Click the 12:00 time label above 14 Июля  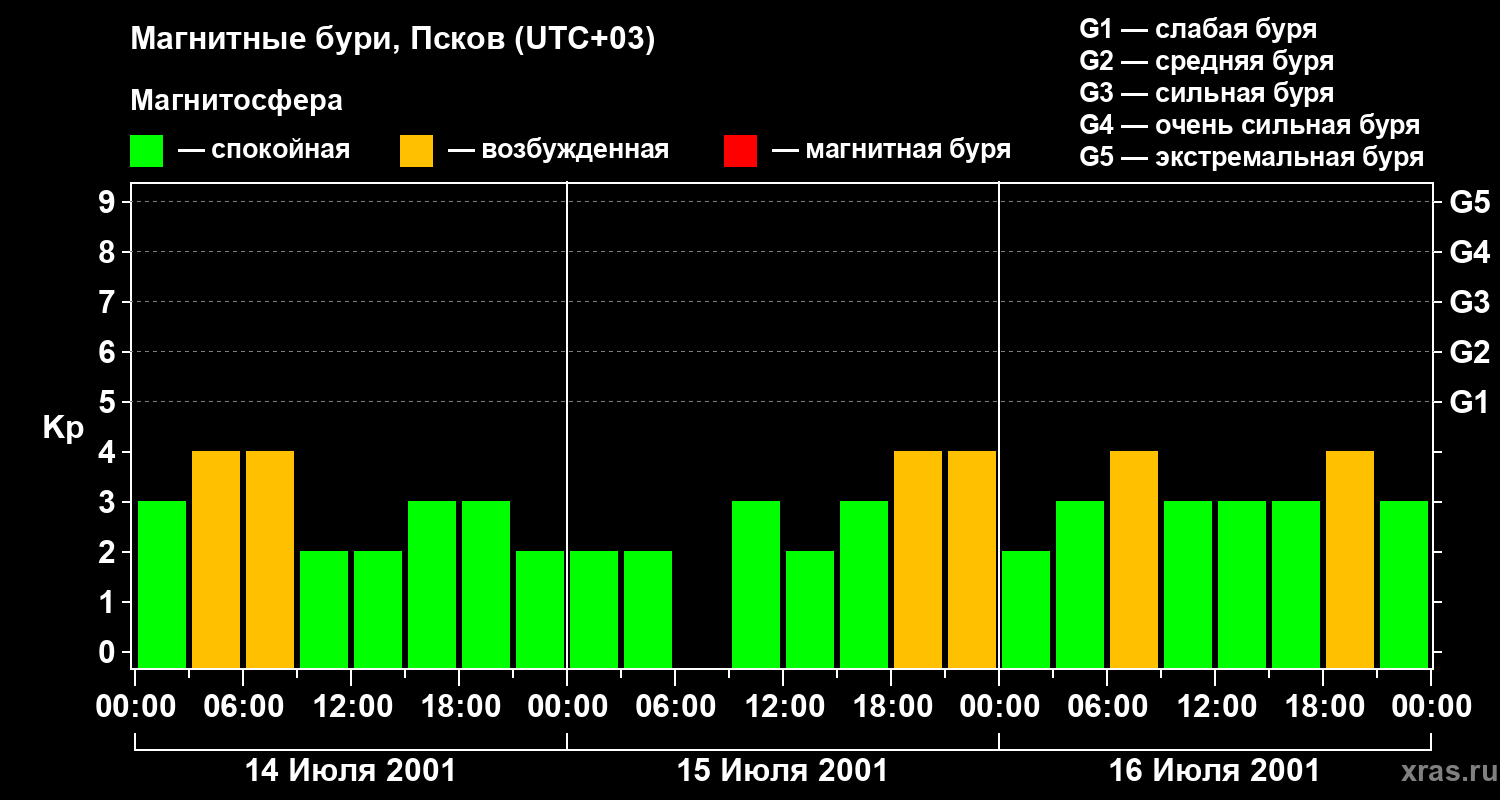351,707
